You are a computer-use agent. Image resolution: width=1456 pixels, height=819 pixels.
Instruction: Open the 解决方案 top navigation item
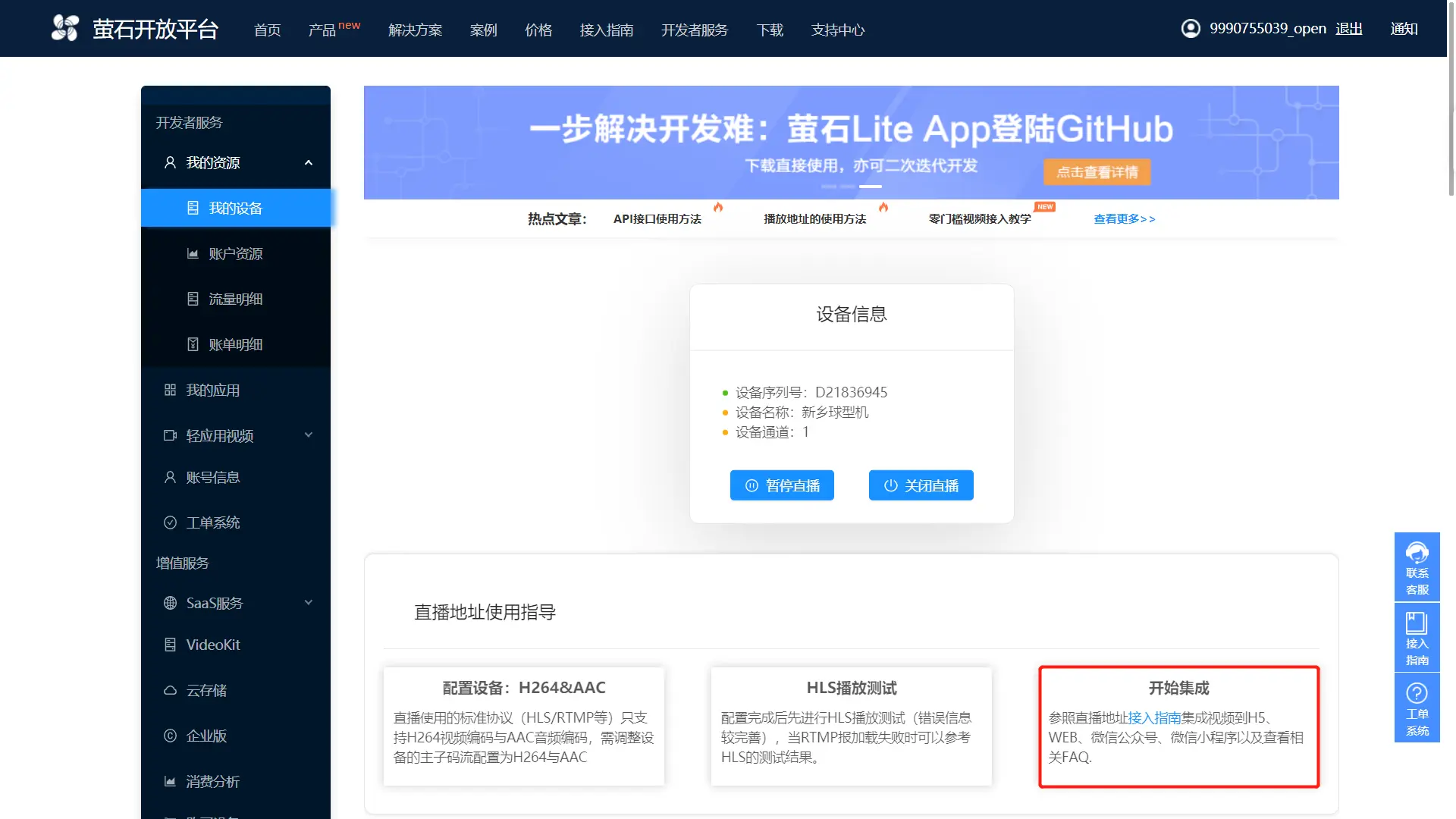[415, 30]
